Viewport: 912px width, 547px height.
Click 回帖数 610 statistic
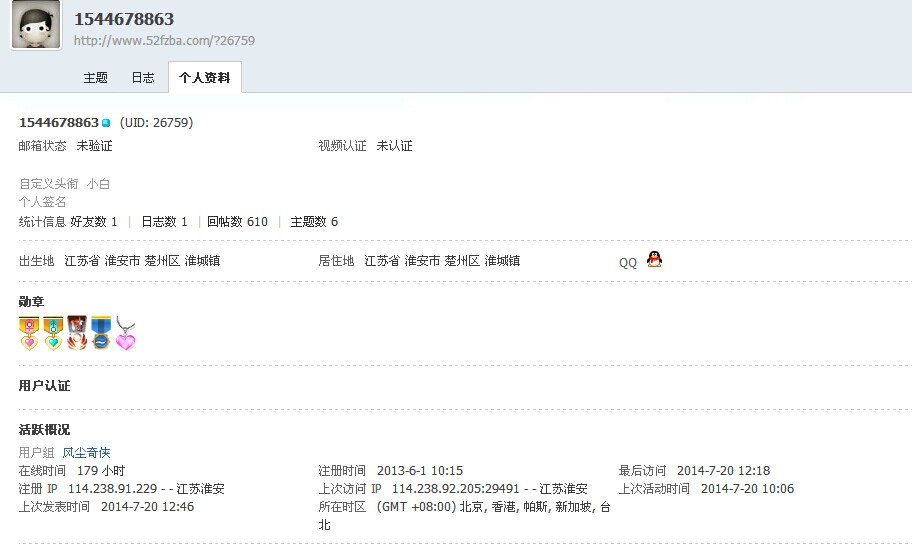click(x=237, y=222)
